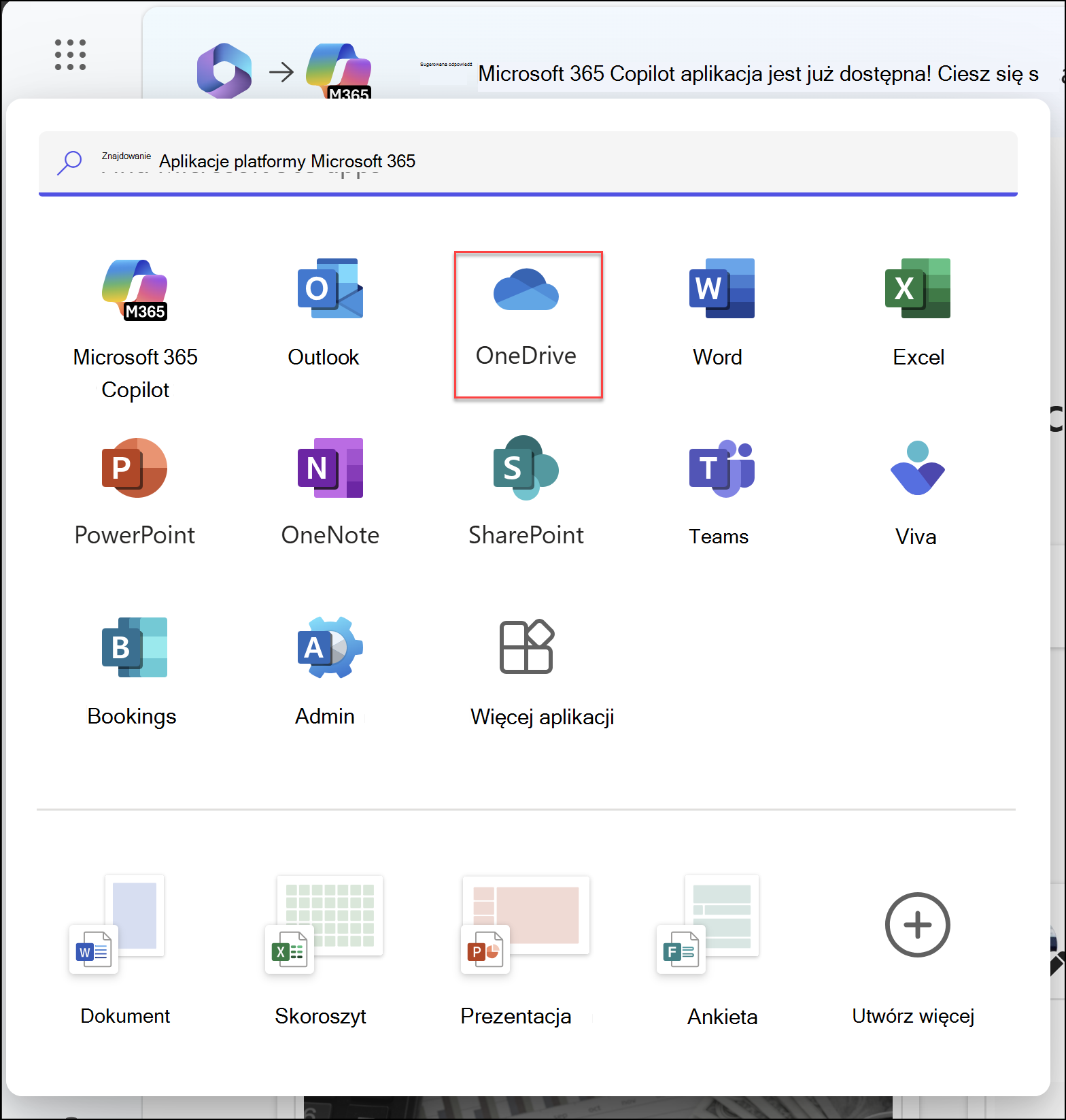The height and width of the screenshot is (1120, 1066).
Task: Open SharePoint app tile
Action: coord(526,492)
